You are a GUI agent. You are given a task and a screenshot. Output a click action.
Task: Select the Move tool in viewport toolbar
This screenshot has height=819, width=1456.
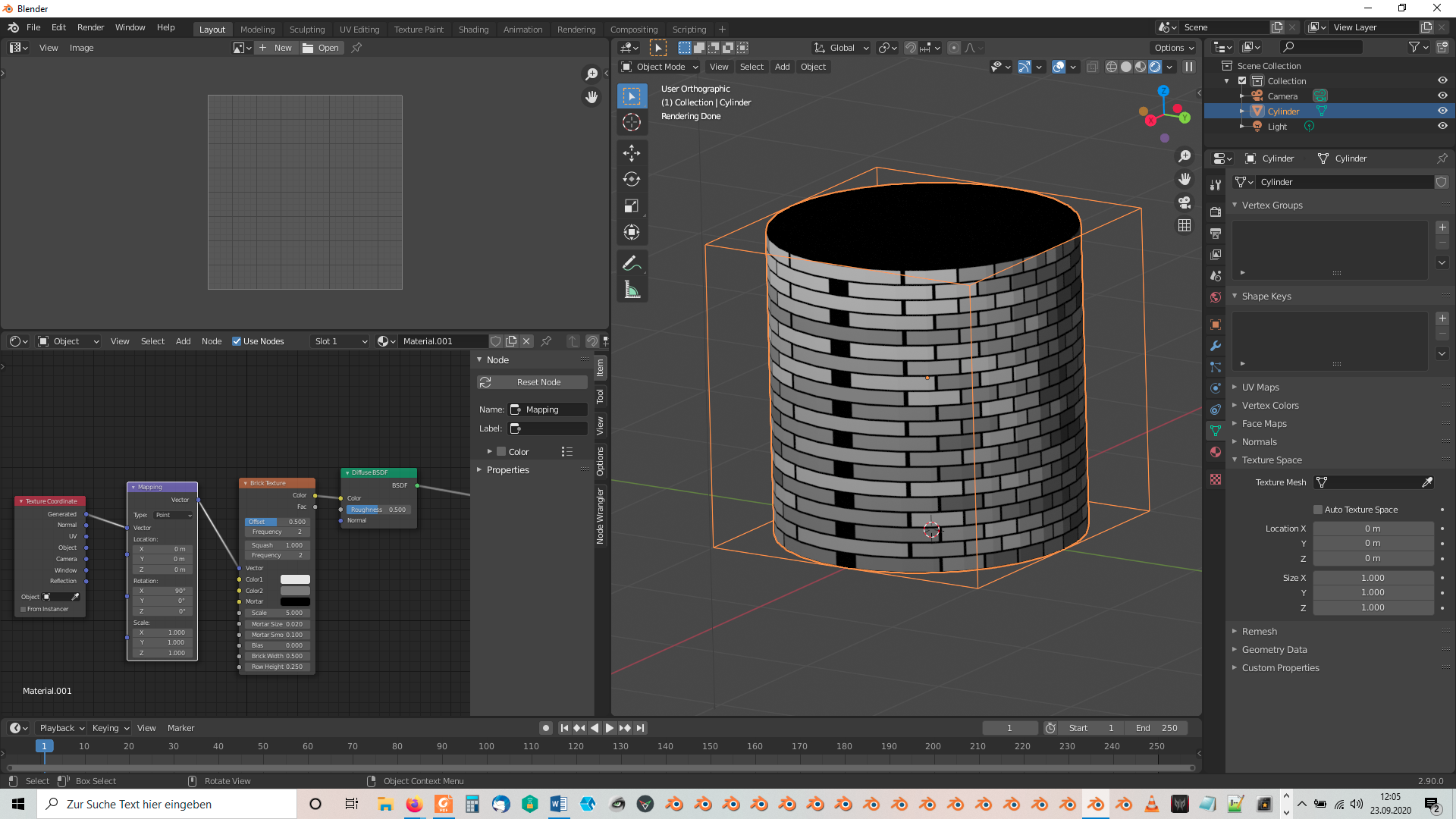pyautogui.click(x=632, y=153)
